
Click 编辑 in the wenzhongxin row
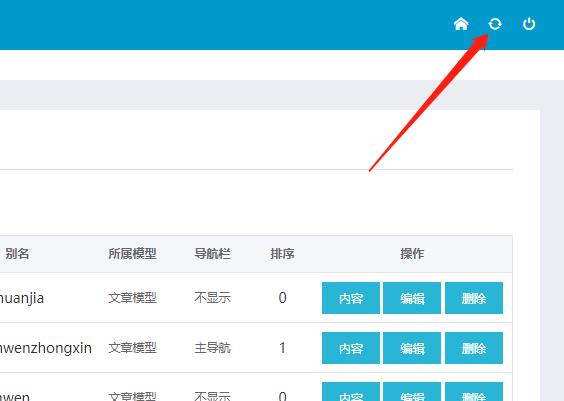[x=412, y=348]
